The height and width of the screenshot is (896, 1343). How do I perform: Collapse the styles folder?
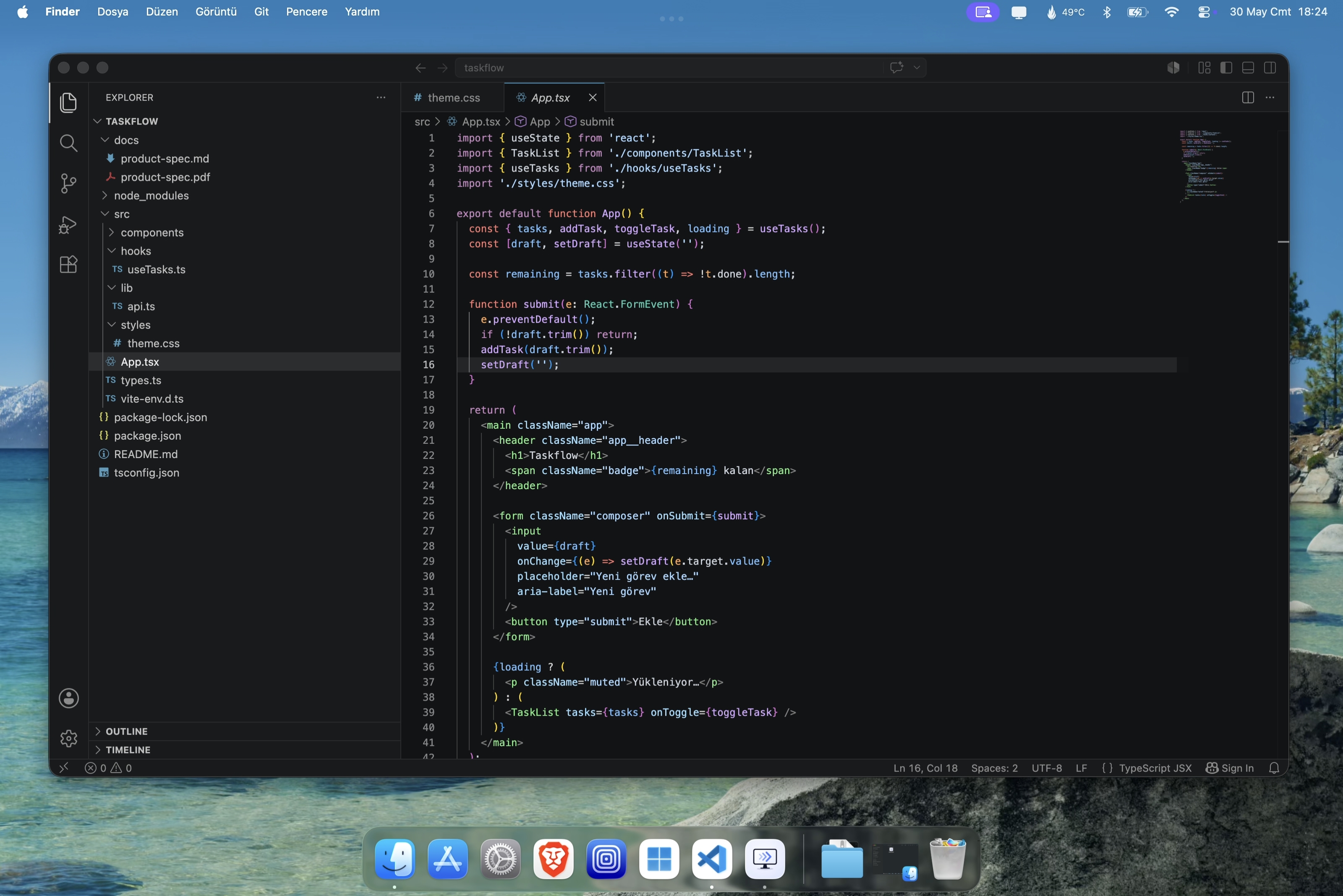pos(112,325)
